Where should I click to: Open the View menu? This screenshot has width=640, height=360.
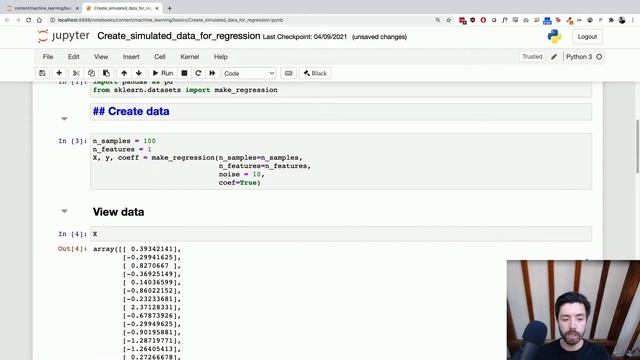pos(101,57)
